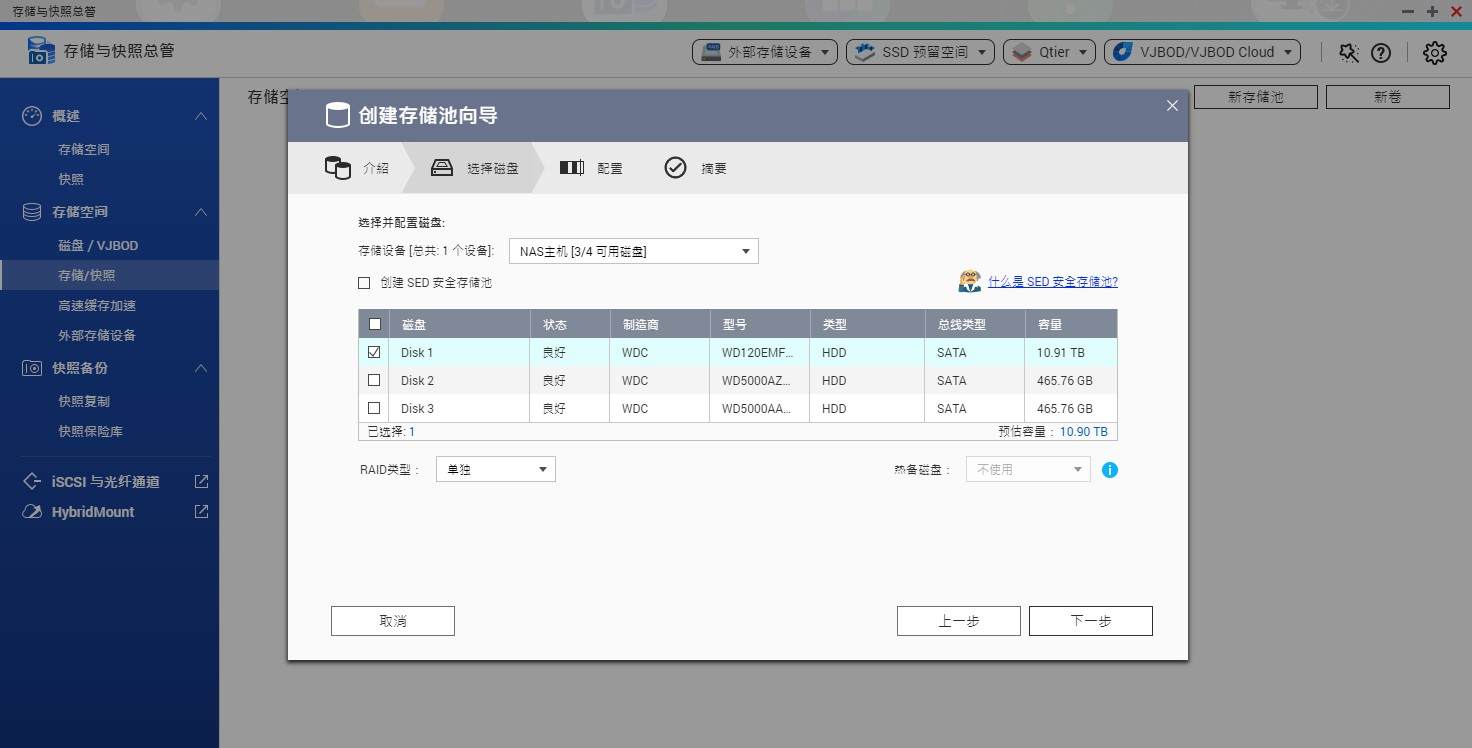Open the storage device dropdown showing NAS主机
Viewport: 1472px width, 748px height.
[x=633, y=251]
